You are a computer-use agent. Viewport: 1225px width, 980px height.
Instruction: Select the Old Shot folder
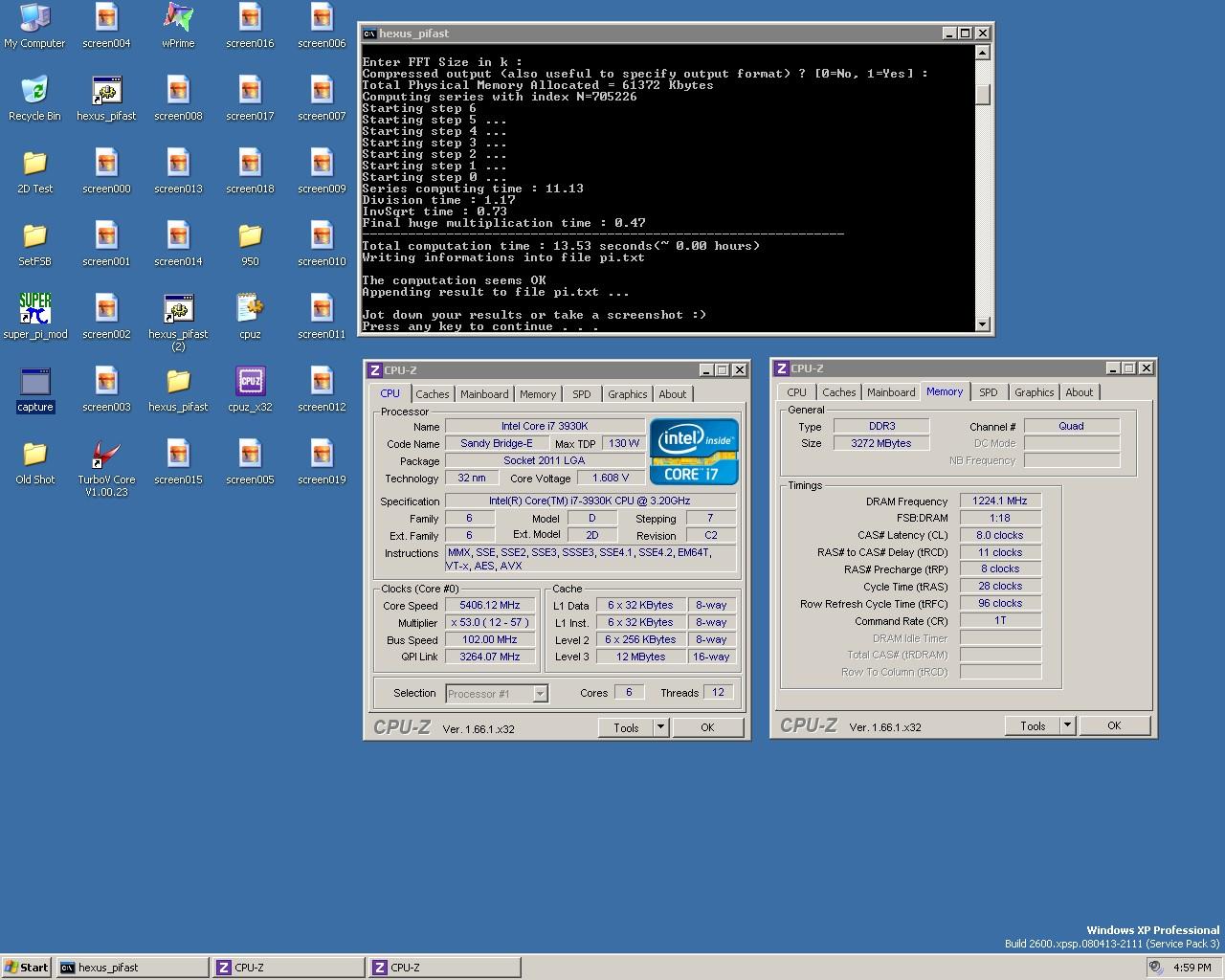[34, 462]
